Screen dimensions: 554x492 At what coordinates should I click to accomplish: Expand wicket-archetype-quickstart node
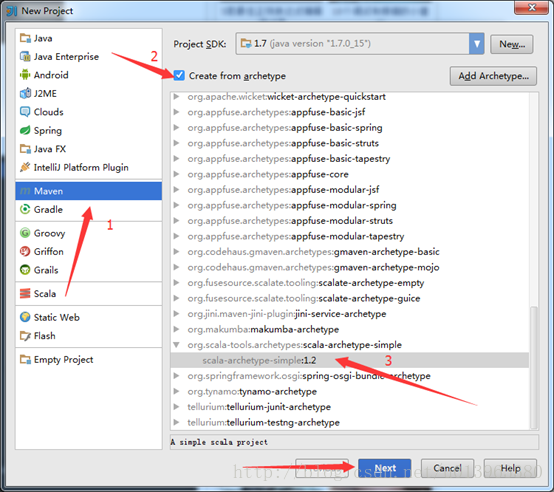tap(176, 96)
